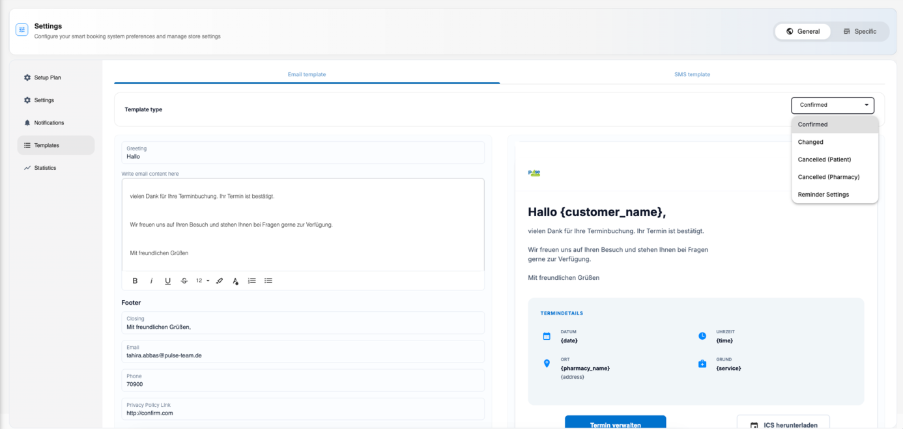The image size is (903, 429).
Task: Open the Email template tab
Action: click(307, 75)
